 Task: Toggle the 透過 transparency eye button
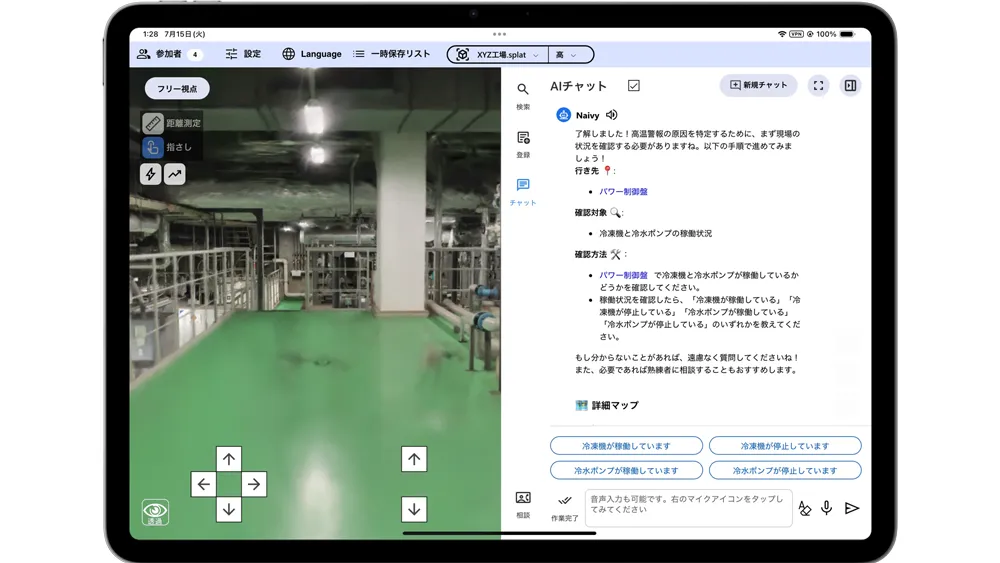(x=155, y=512)
